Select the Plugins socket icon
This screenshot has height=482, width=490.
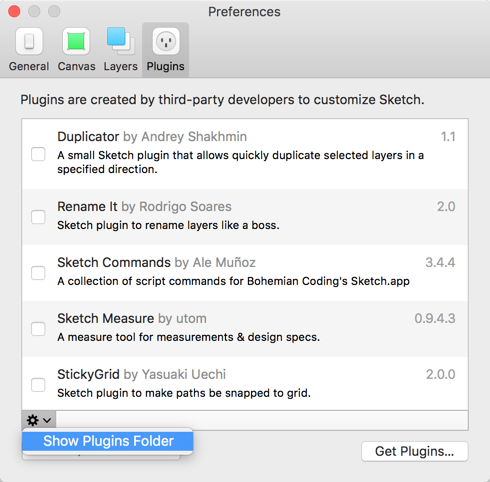[166, 41]
